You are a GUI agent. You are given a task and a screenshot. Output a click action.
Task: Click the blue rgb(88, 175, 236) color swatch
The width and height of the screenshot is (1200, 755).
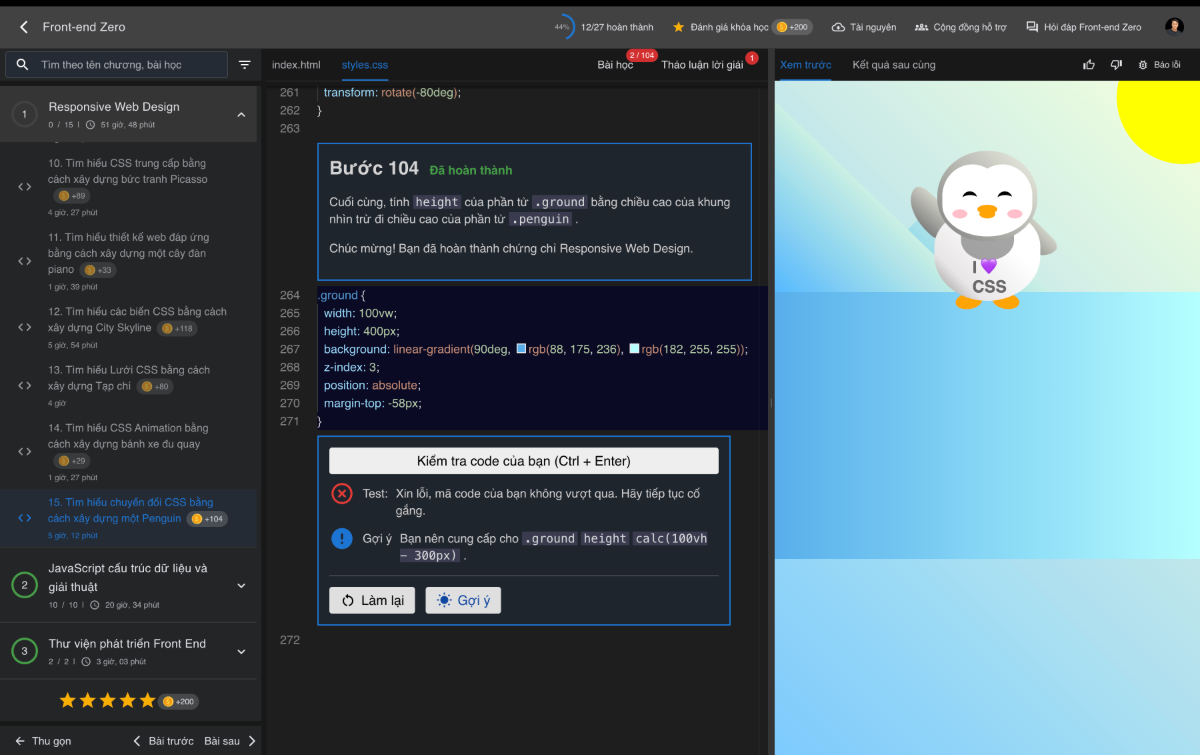[x=521, y=349]
